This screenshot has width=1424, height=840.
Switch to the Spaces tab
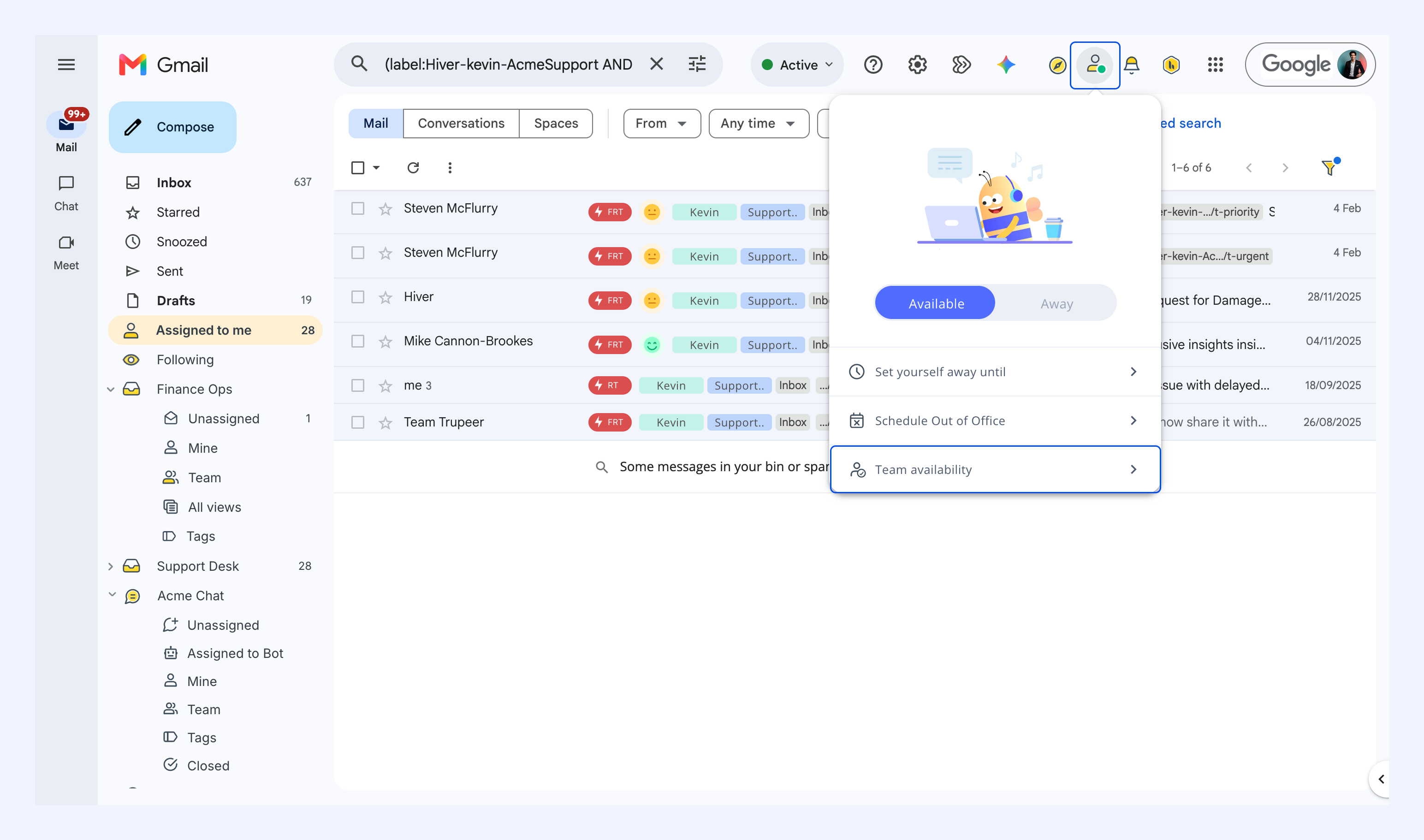pos(556,124)
